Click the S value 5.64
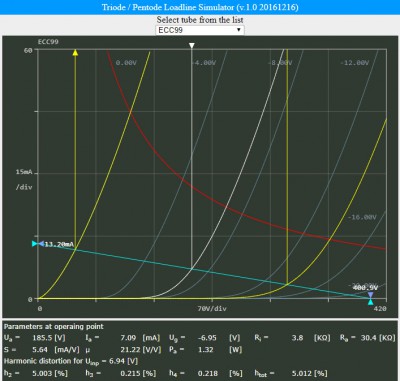 point(40,350)
